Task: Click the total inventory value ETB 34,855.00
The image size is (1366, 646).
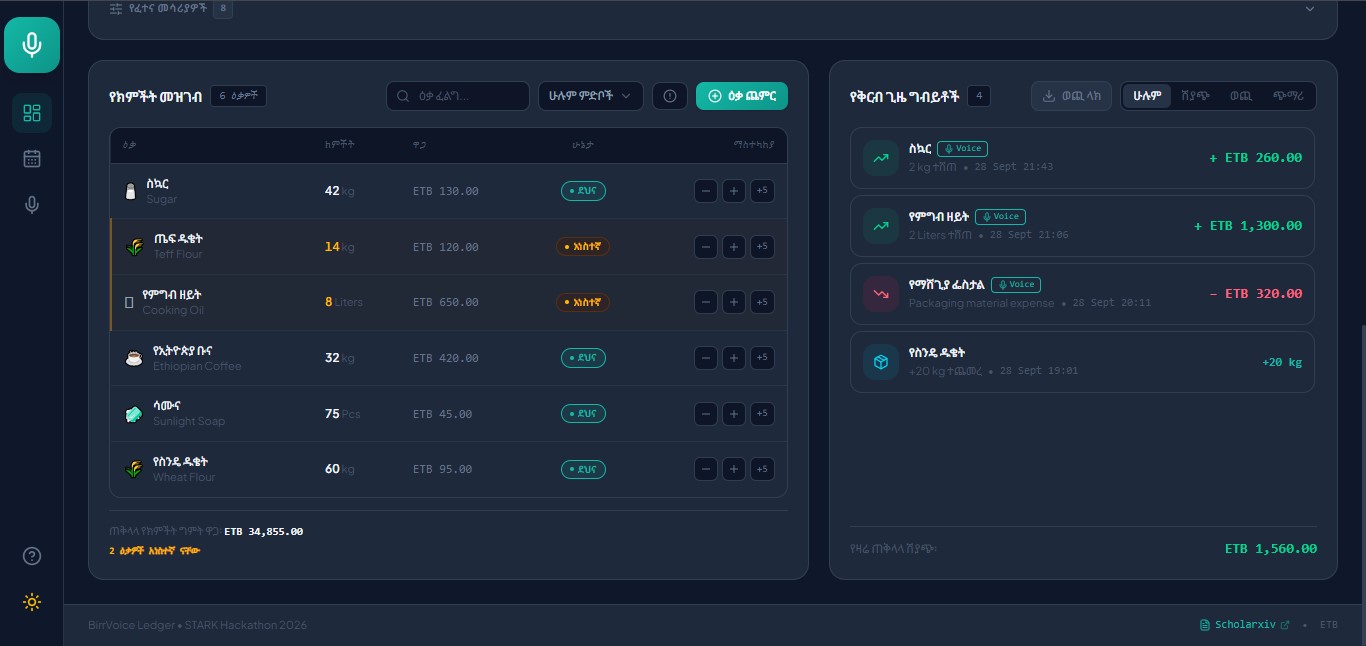Action: click(264, 532)
